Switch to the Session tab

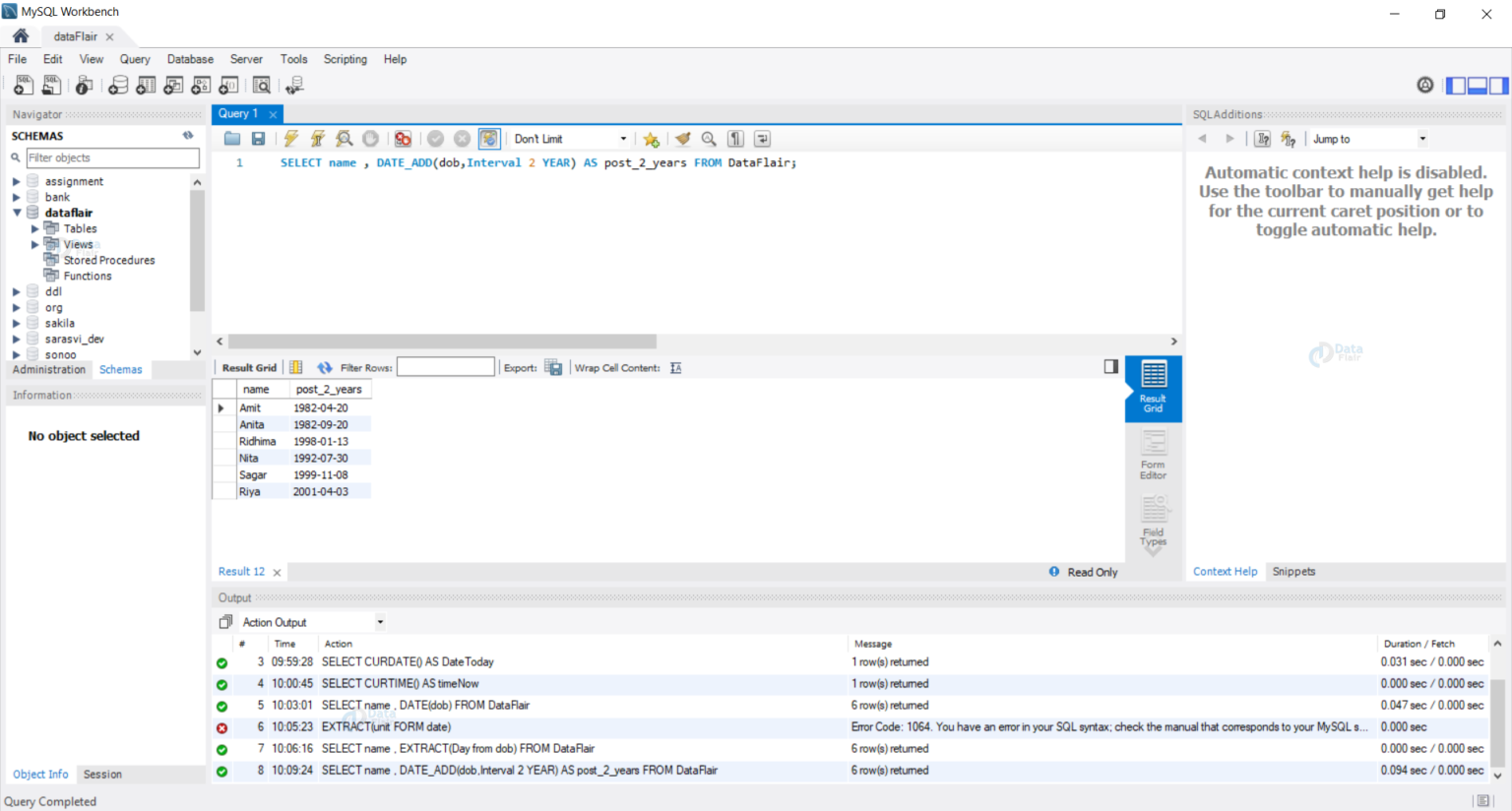click(x=102, y=775)
